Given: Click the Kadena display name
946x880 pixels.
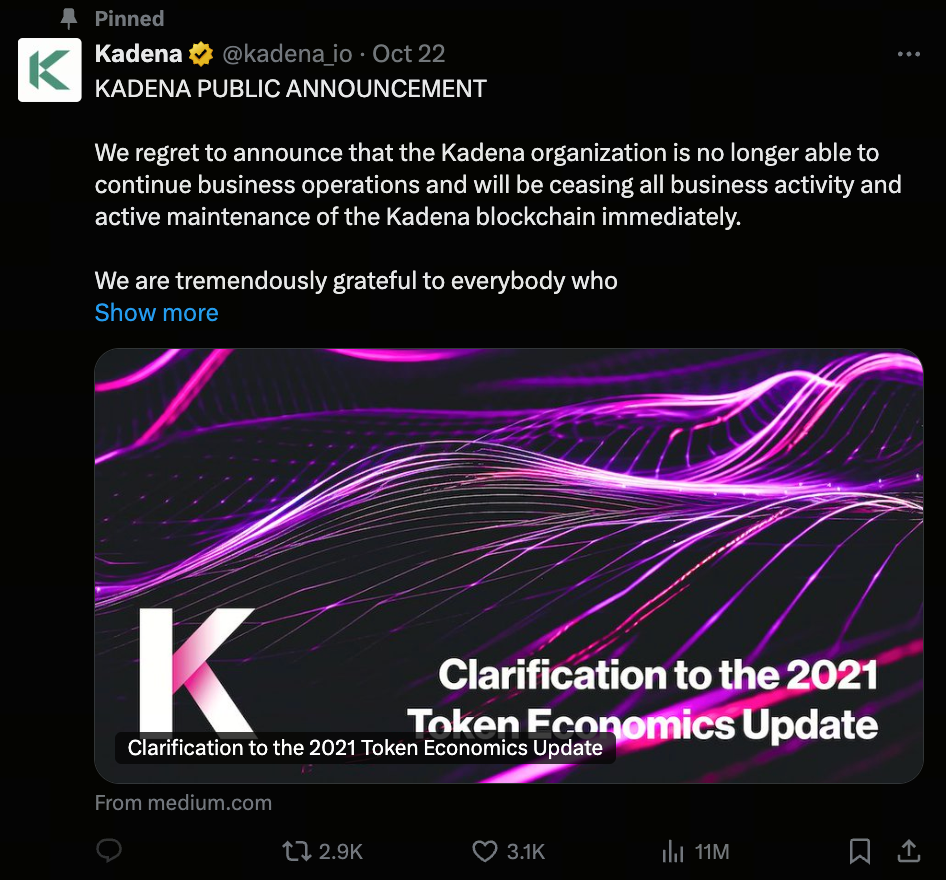Looking at the screenshot, I should point(138,54).
